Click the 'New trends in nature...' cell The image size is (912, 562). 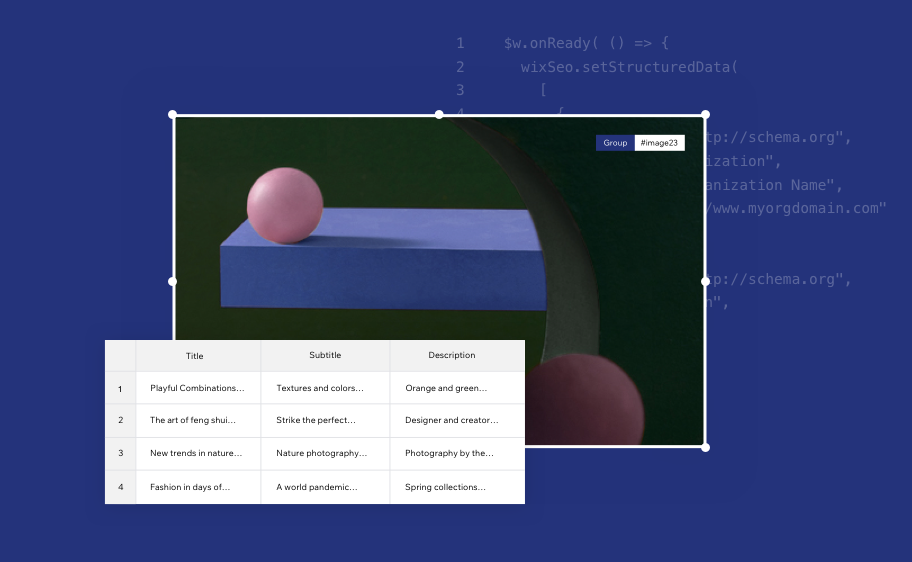click(198, 453)
